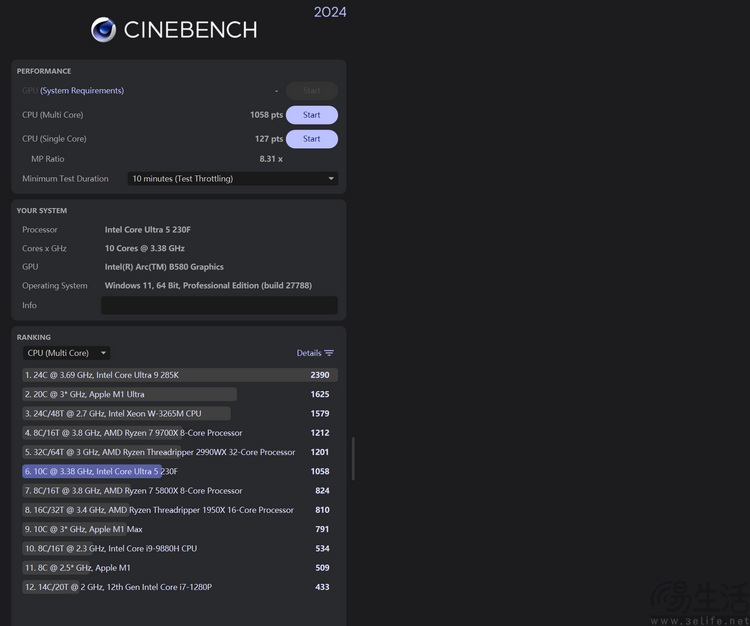Image resolution: width=750 pixels, height=626 pixels.
Task: Select ranking row 11. 8C Apple M1
Action: tap(180, 568)
